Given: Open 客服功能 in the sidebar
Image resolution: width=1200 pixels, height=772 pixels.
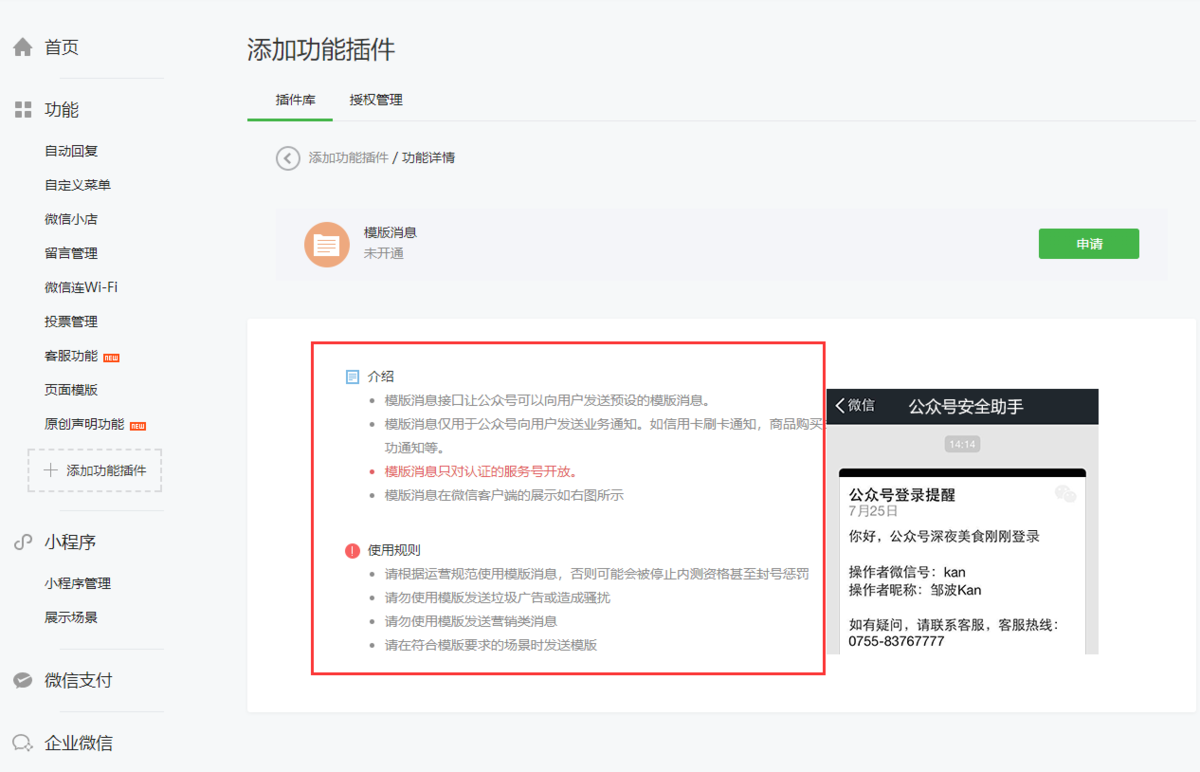Looking at the screenshot, I should pos(71,355).
